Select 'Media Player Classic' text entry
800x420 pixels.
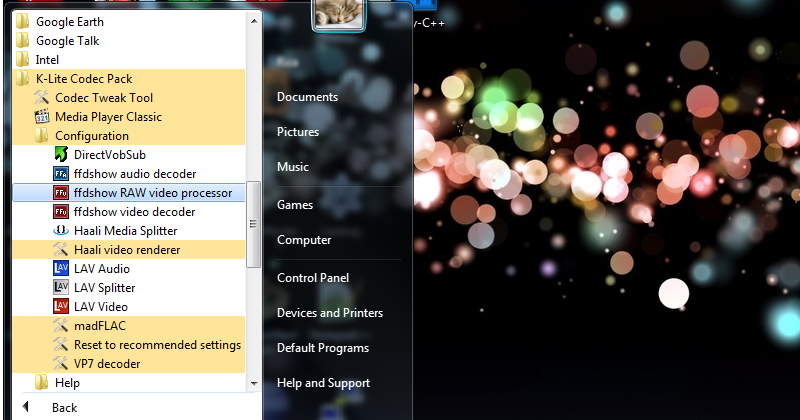tap(108, 116)
